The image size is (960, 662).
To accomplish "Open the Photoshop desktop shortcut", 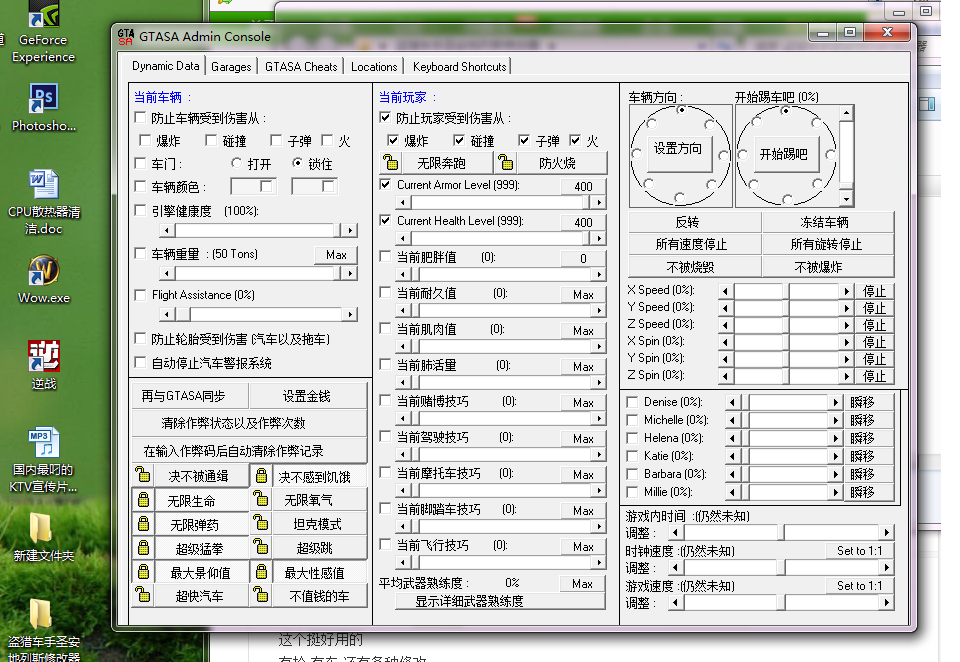I will pos(43,108).
